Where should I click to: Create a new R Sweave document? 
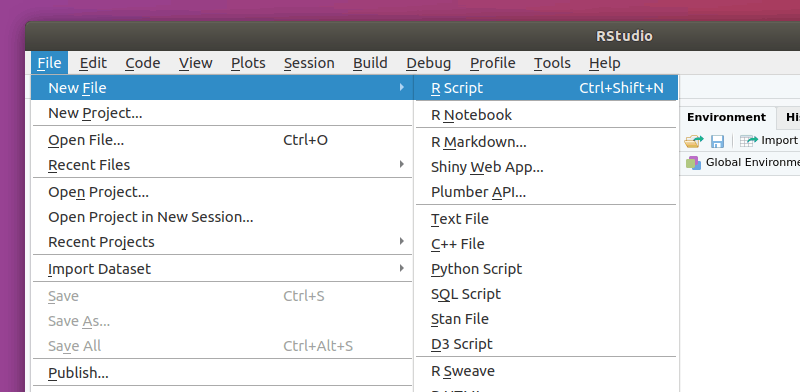coord(546,371)
